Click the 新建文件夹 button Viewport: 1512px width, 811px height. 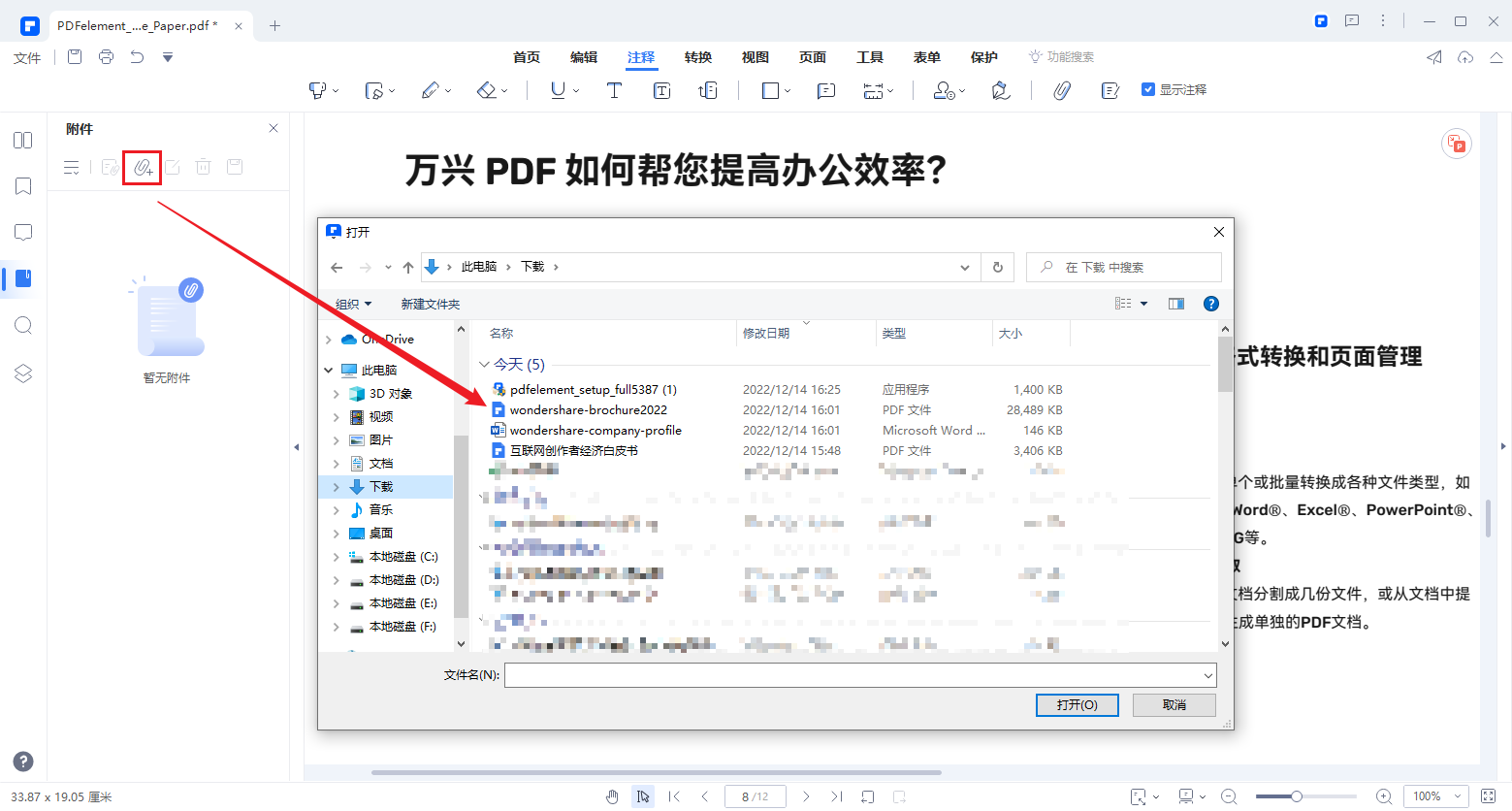430,303
